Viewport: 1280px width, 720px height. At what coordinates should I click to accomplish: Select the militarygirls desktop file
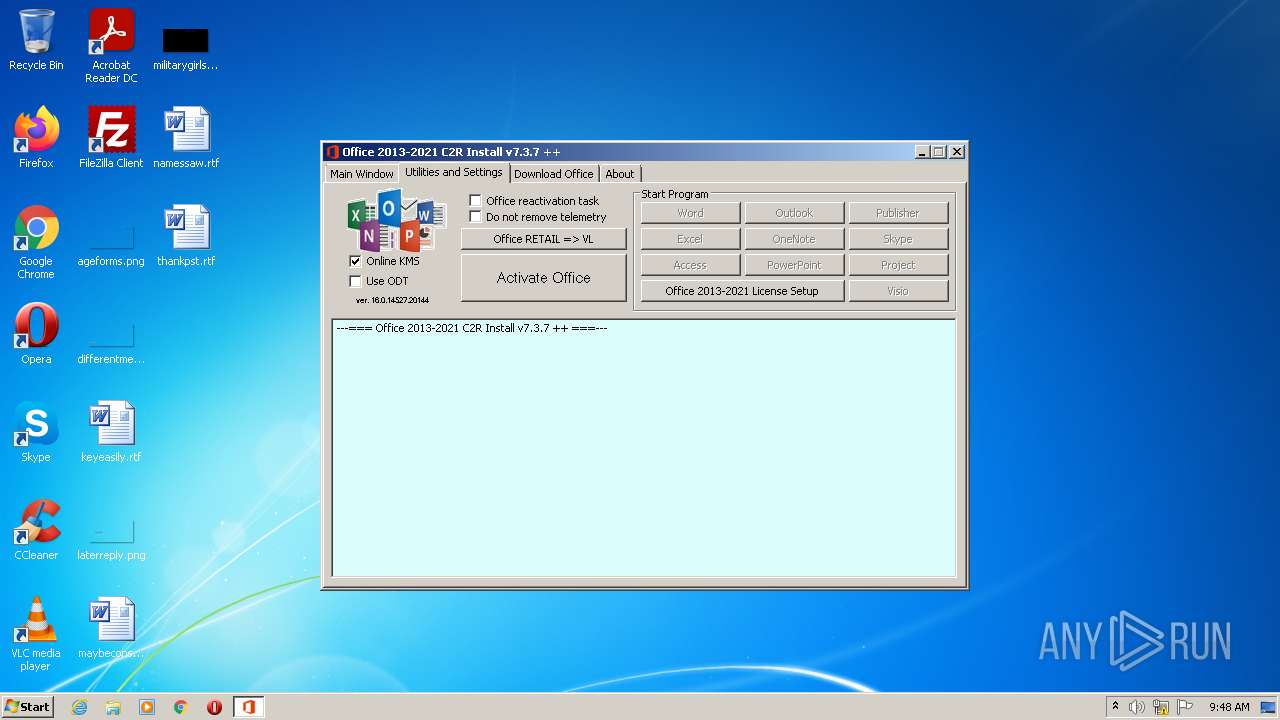click(x=185, y=48)
